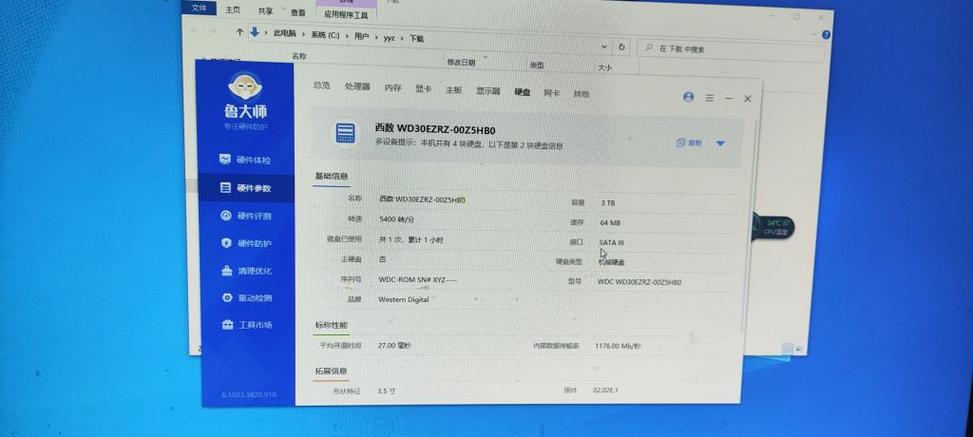Image resolution: width=973 pixels, height=437 pixels.
Task: Click the copy icon labeled 复制
Action: [x=688, y=143]
